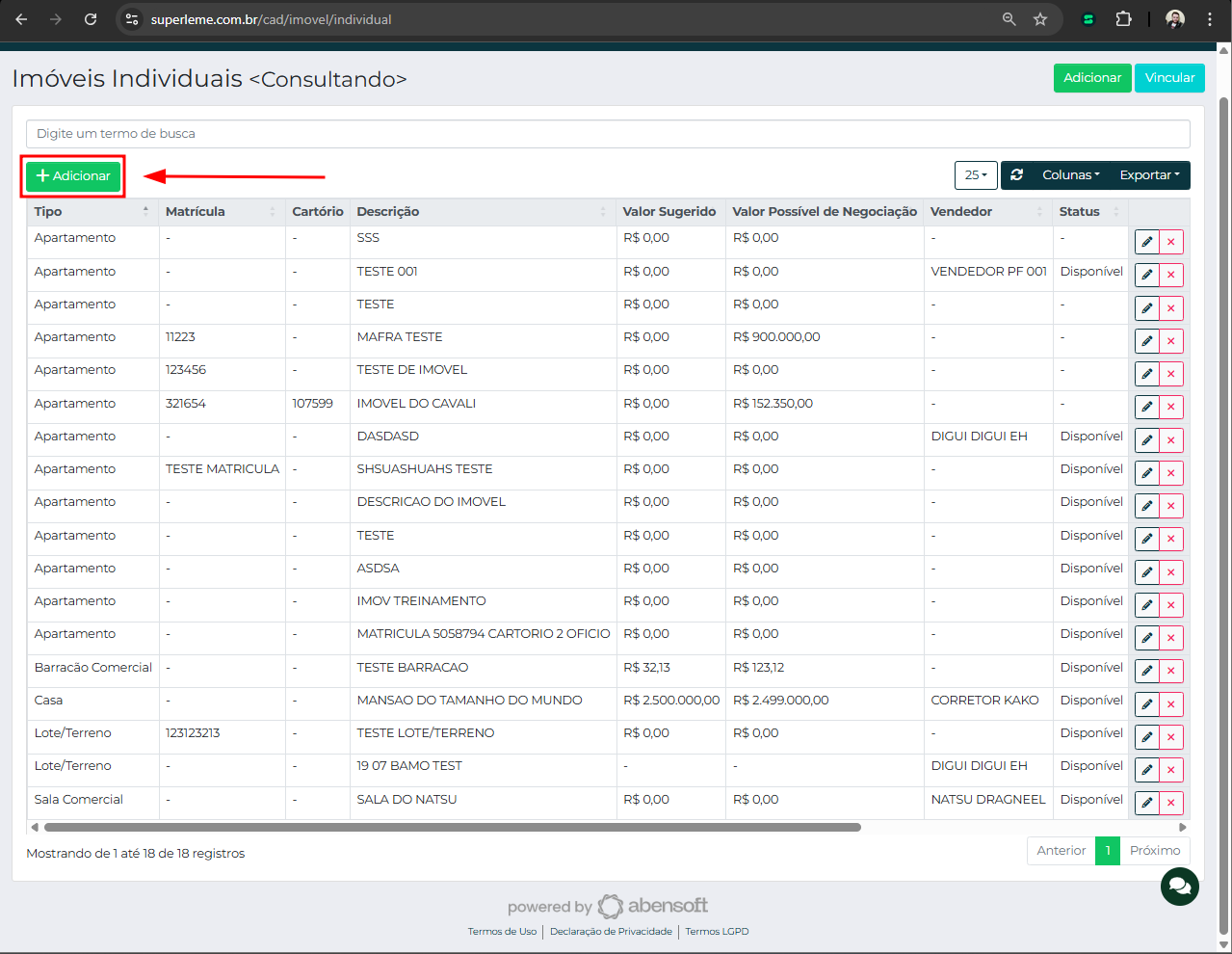Click the horizontal table scrollbar

[x=453, y=827]
